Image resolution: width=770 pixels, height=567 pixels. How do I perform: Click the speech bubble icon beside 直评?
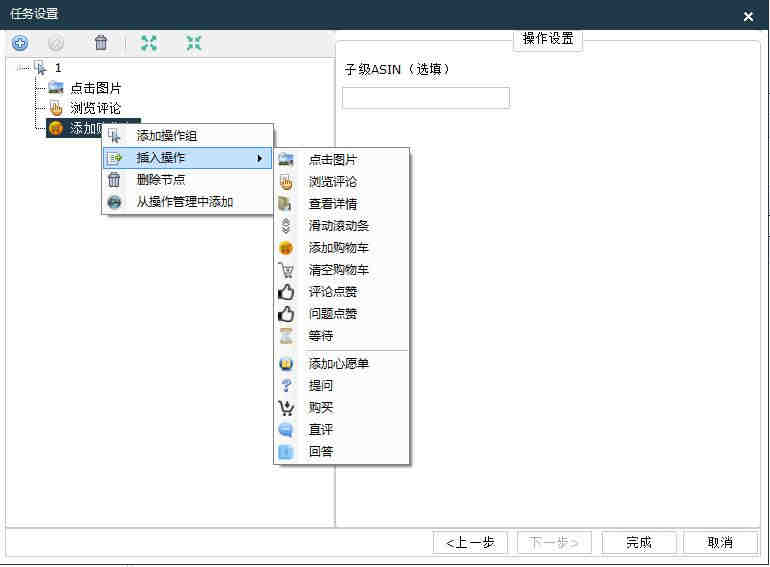click(x=286, y=430)
